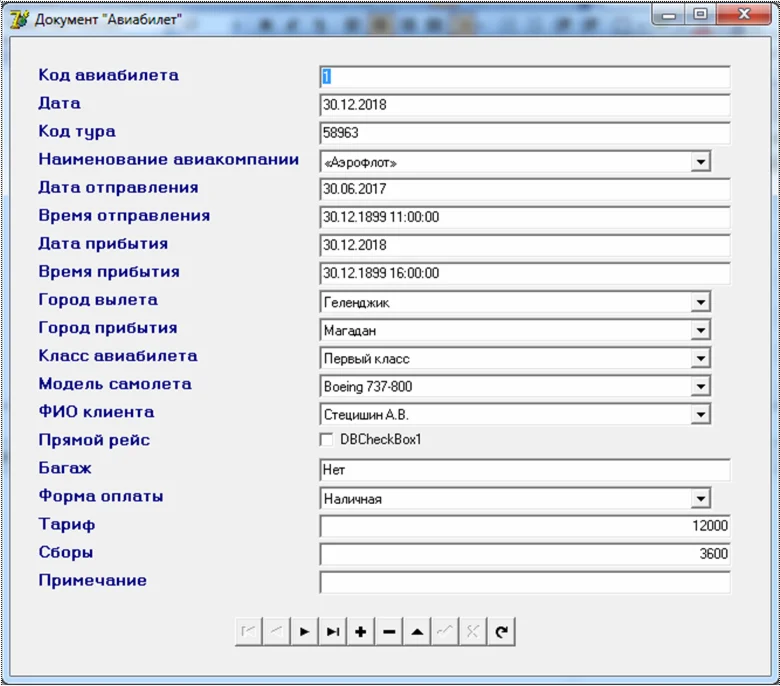Jump to the last record in navigator
780x686 pixels.
(x=333, y=631)
